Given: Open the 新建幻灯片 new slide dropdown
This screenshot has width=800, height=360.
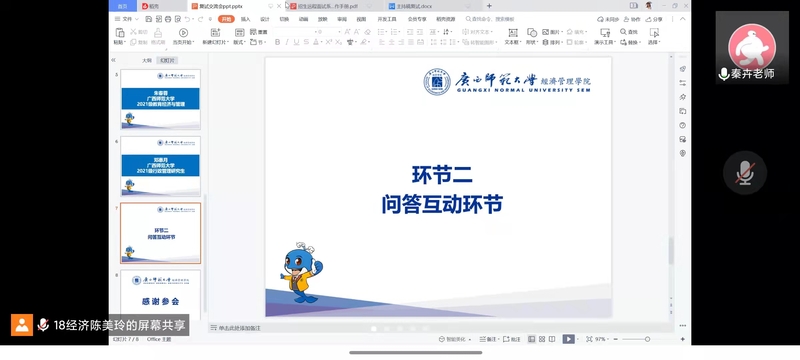Looking at the screenshot, I should 215,42.
